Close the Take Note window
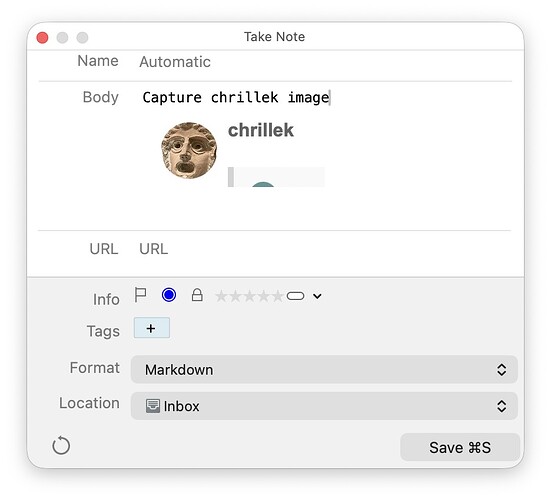 tap(42, 38)
